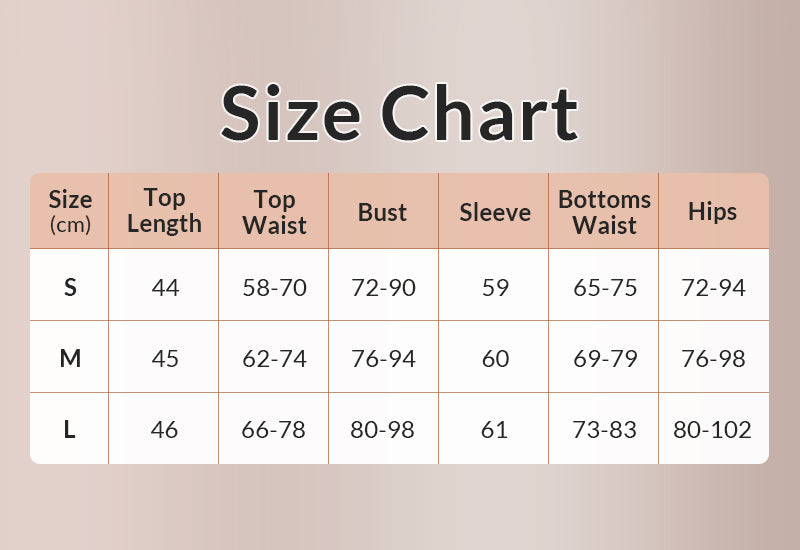Select the M size row label
Viewport: 800px width, 550px height.
(70, 358)
